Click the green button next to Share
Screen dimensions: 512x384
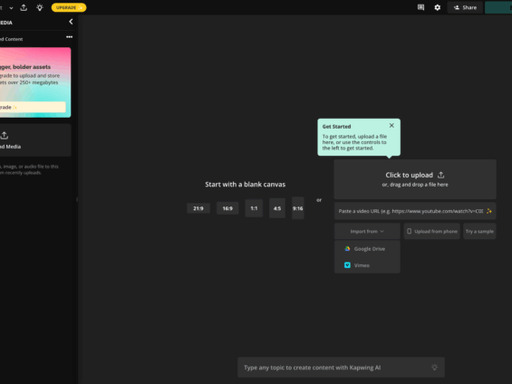click(x=498, y=7)
